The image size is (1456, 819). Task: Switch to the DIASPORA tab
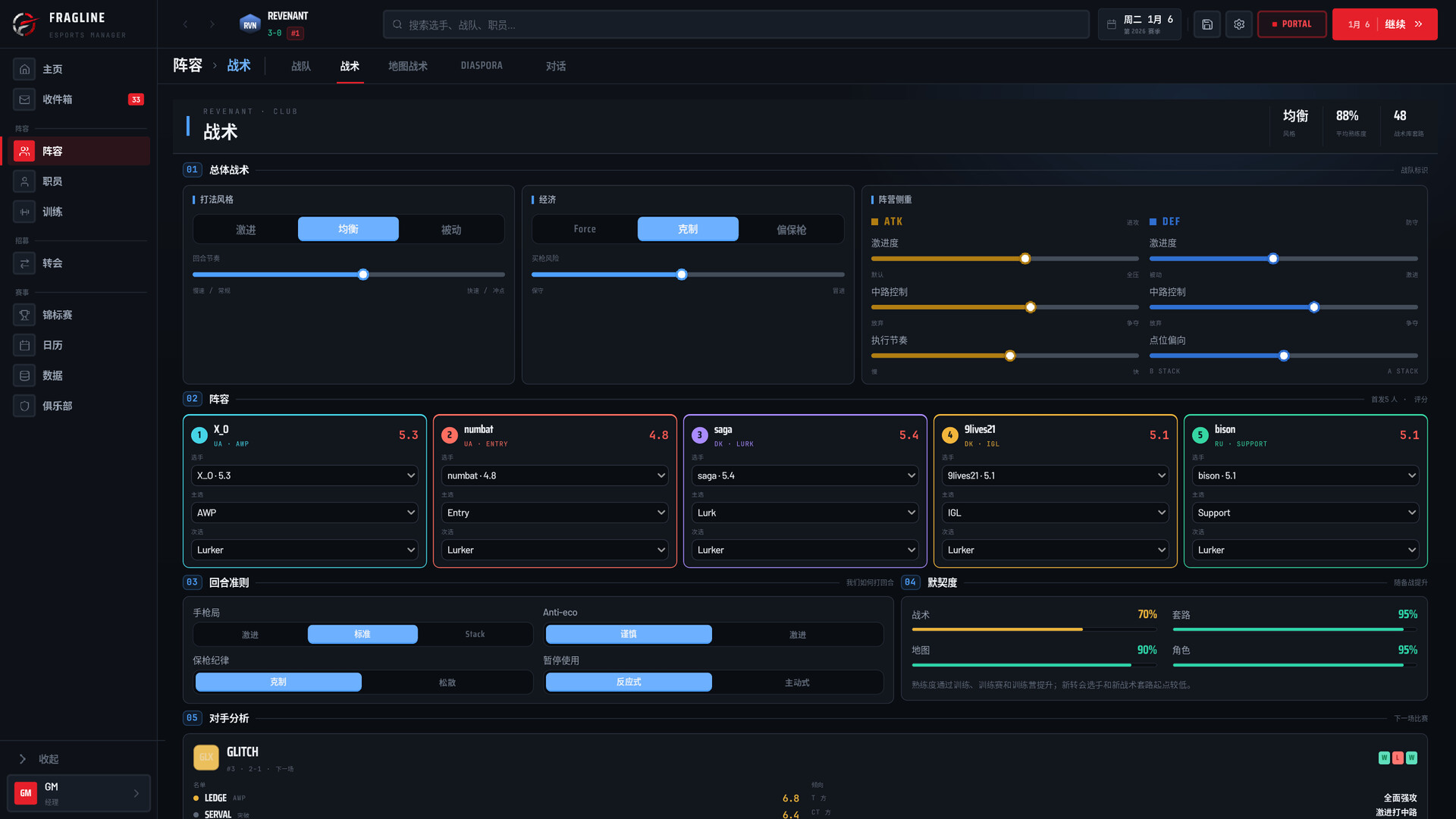482,66
